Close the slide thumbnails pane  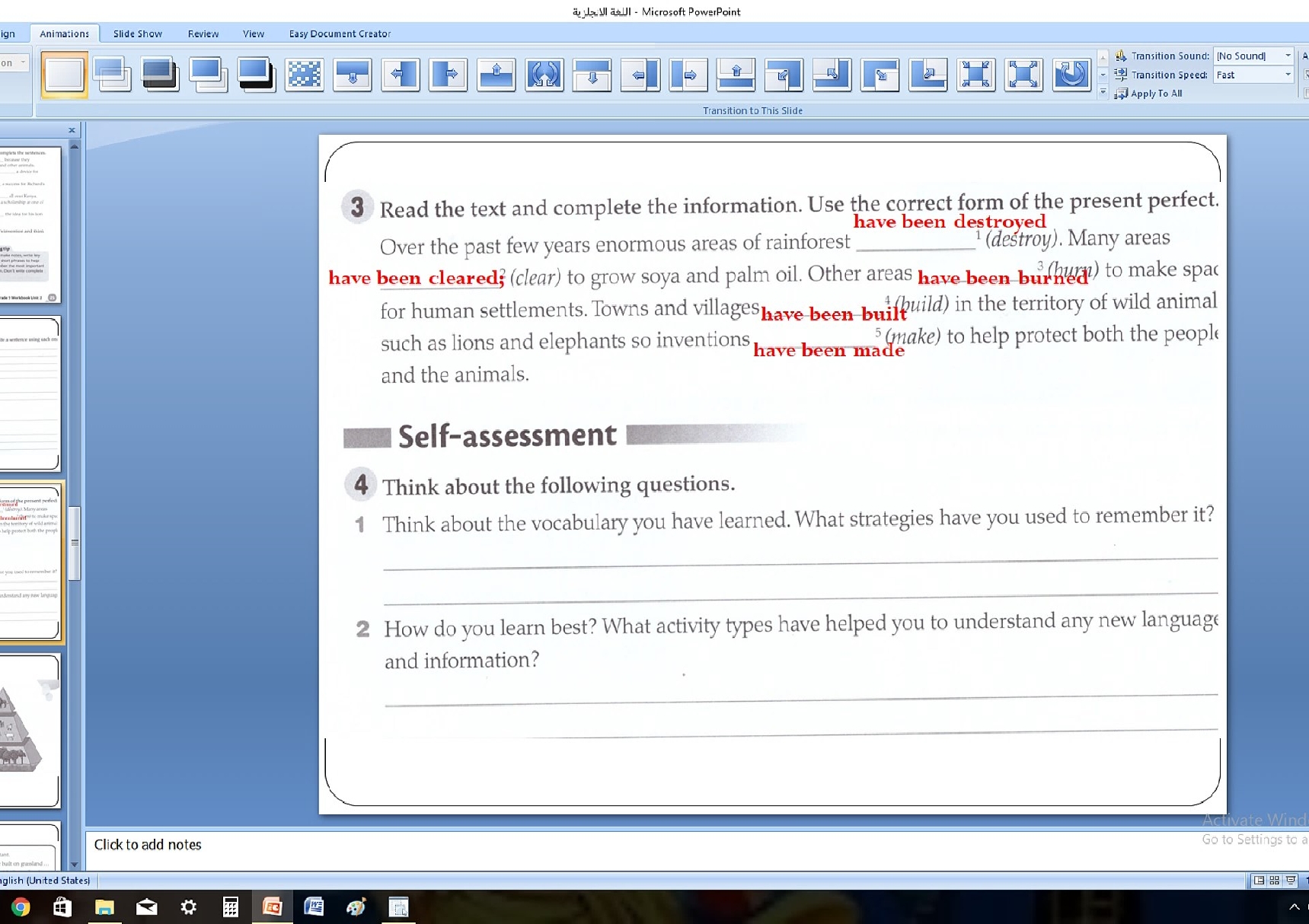(x=72, y=130)
